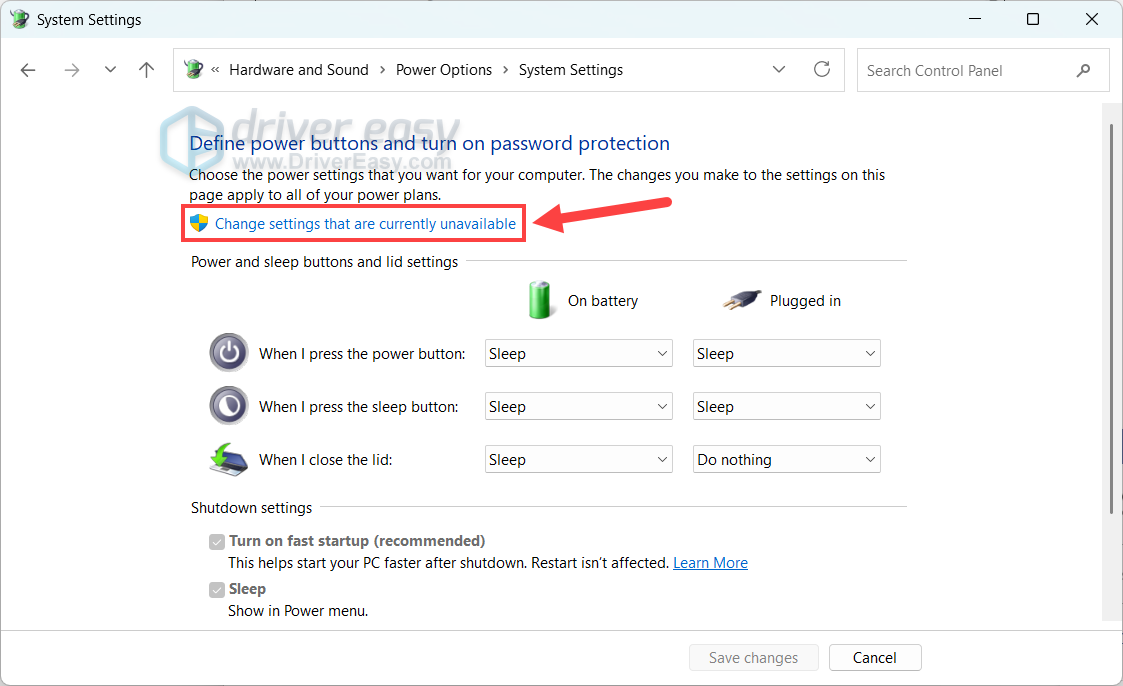Click When I close the lid label
Screen dimensions: 1123x686
(326, 460)
